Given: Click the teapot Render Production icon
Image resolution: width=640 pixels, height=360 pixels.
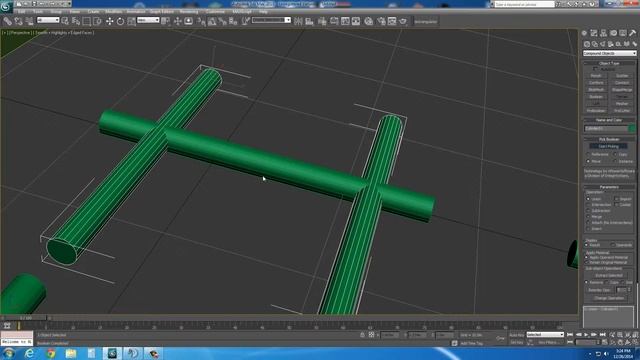Looking at the screenshot, I should point(403,21).
